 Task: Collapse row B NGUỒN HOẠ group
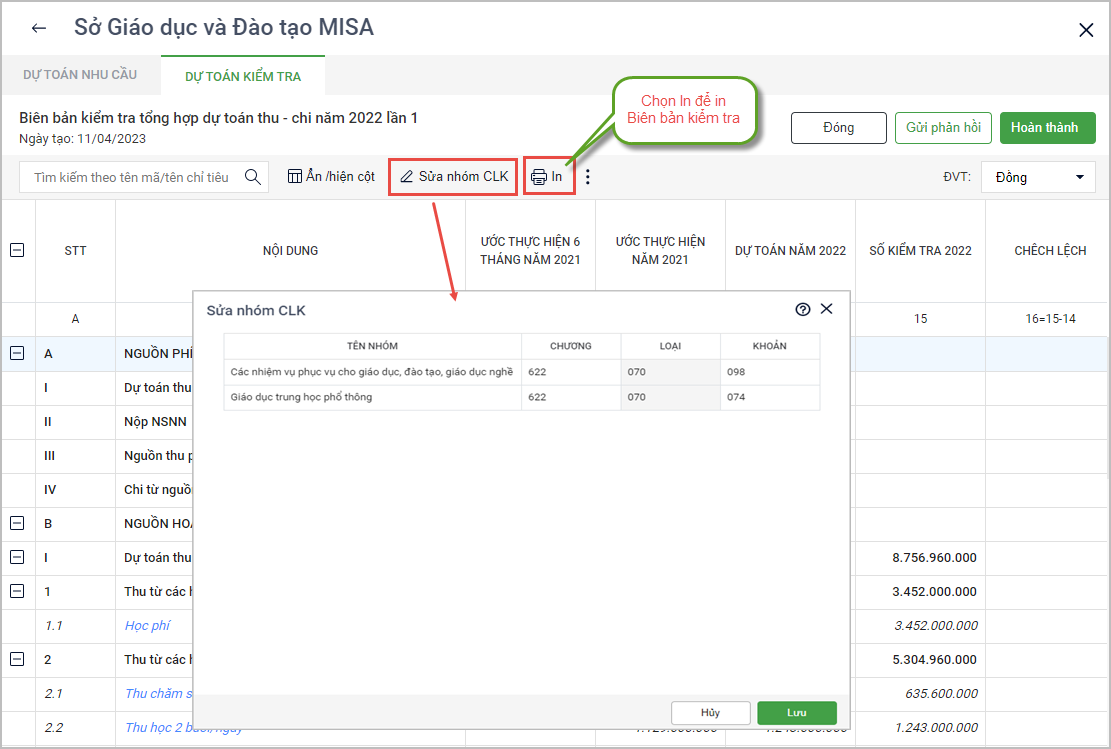pos(17,523)
